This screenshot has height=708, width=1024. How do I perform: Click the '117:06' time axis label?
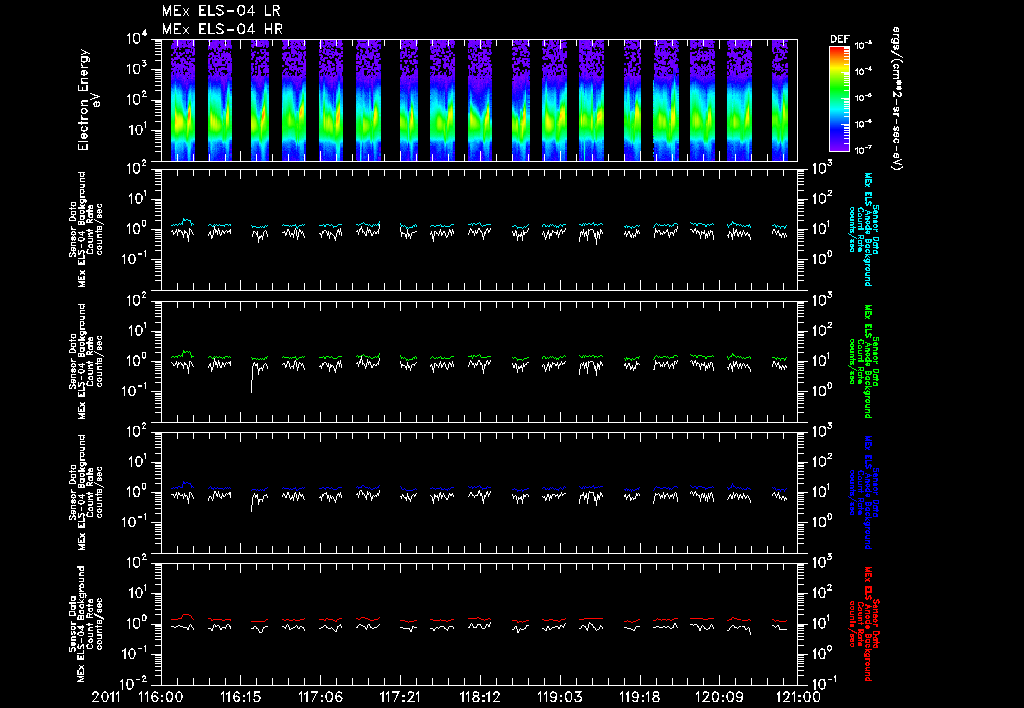click(320, 698)
